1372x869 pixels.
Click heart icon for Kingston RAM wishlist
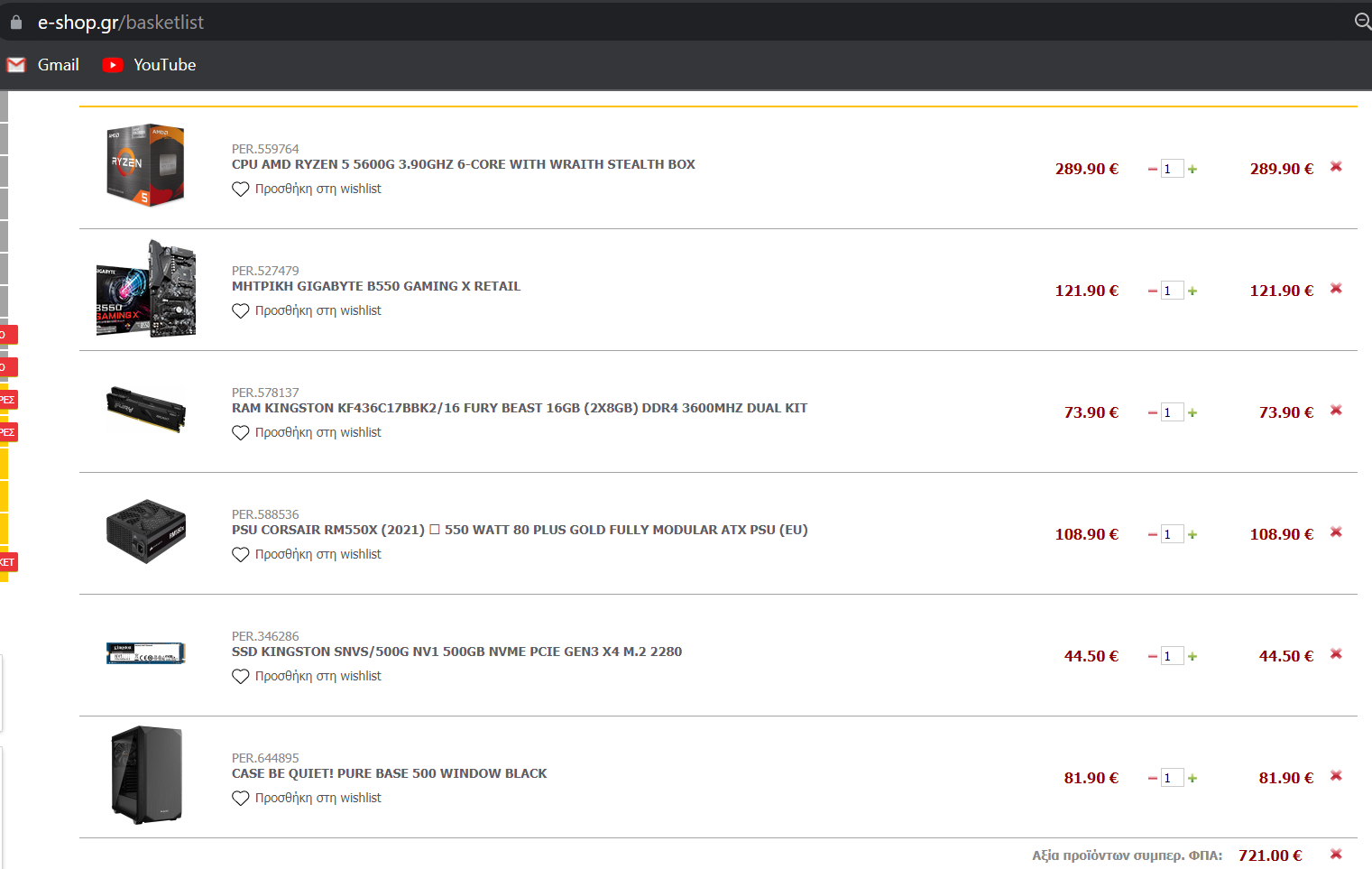click(240, 433)
